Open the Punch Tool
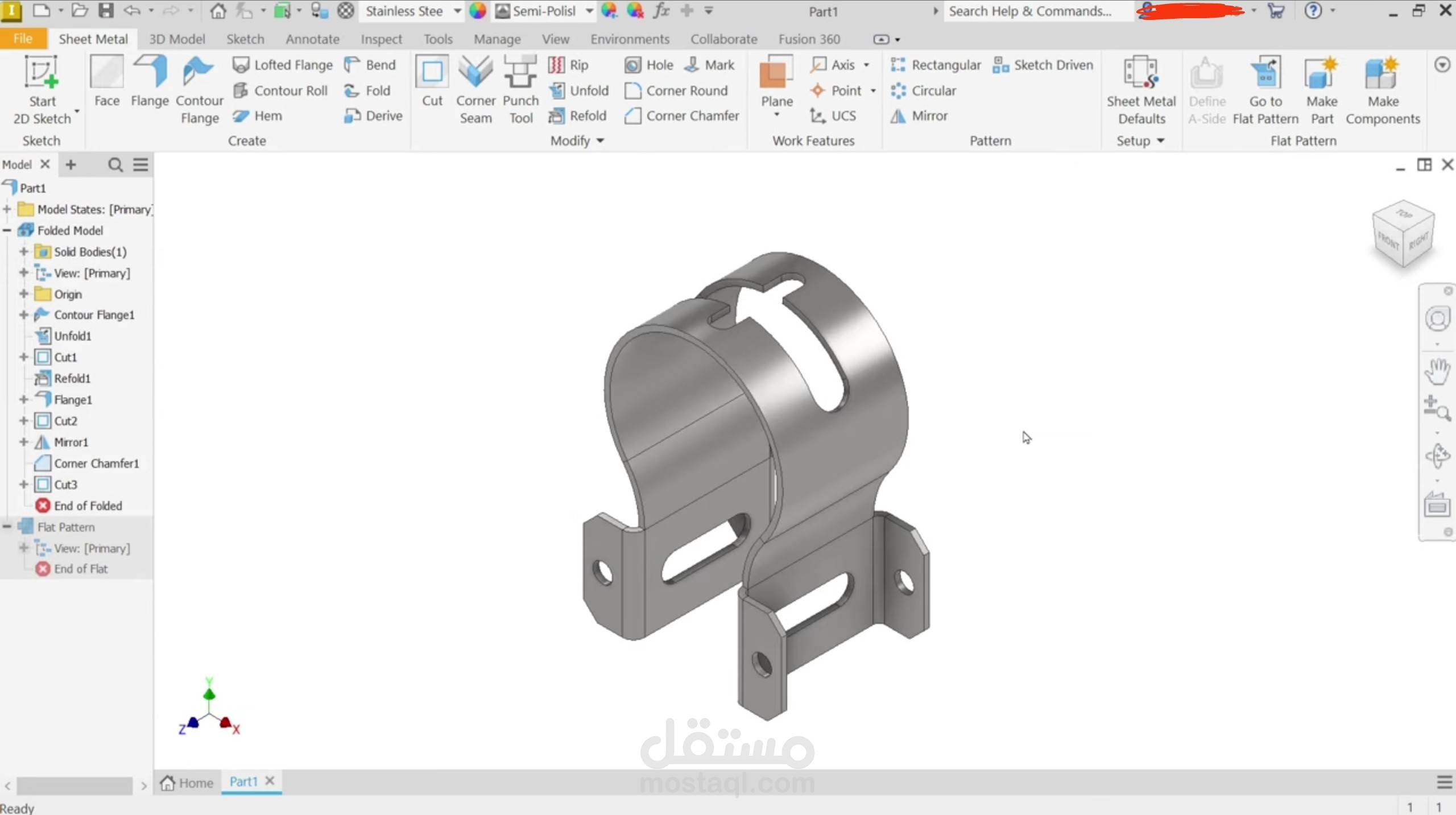1456x815 pixels. click(x=520, y=90)
